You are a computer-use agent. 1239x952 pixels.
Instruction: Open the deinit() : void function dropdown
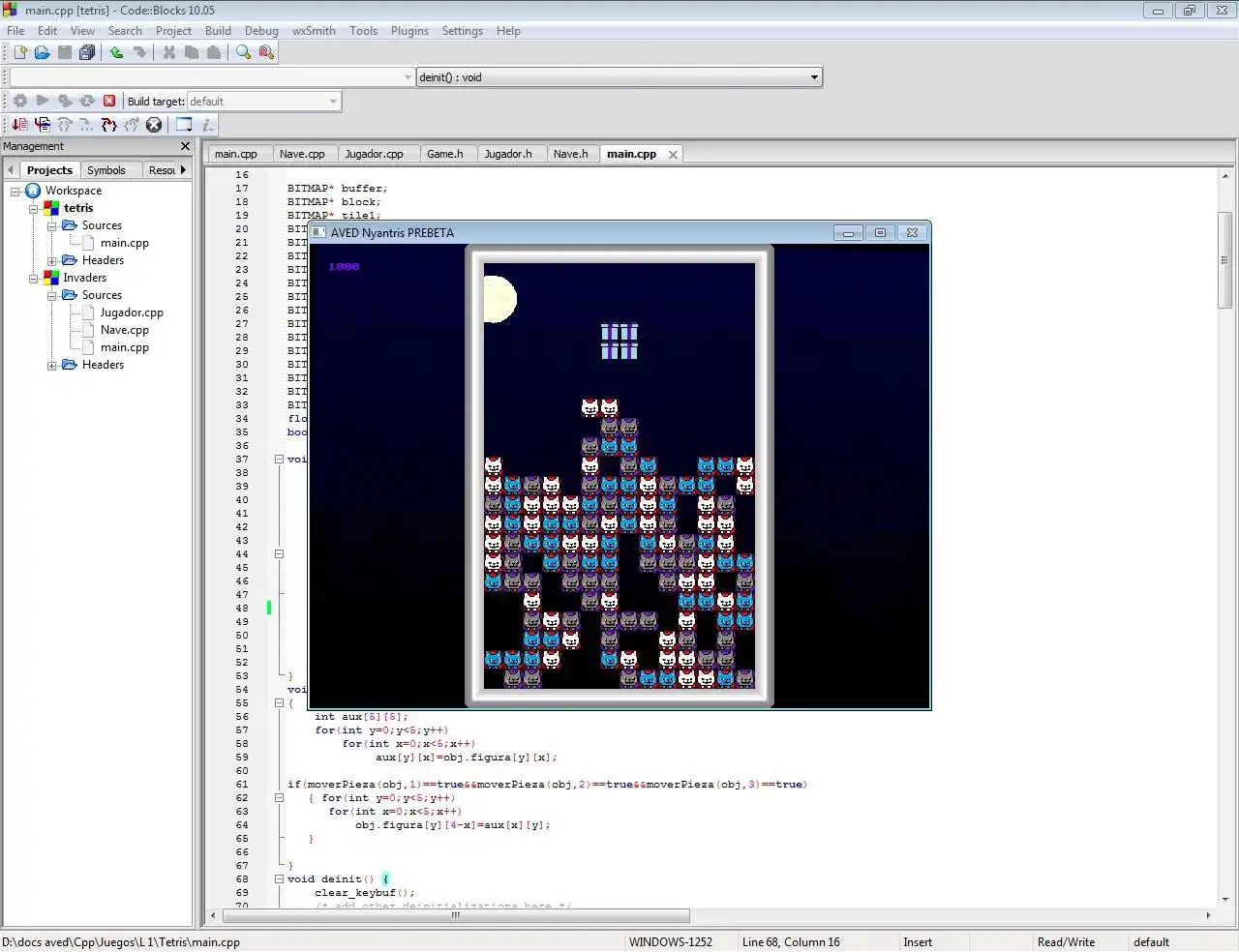[619, 77]
